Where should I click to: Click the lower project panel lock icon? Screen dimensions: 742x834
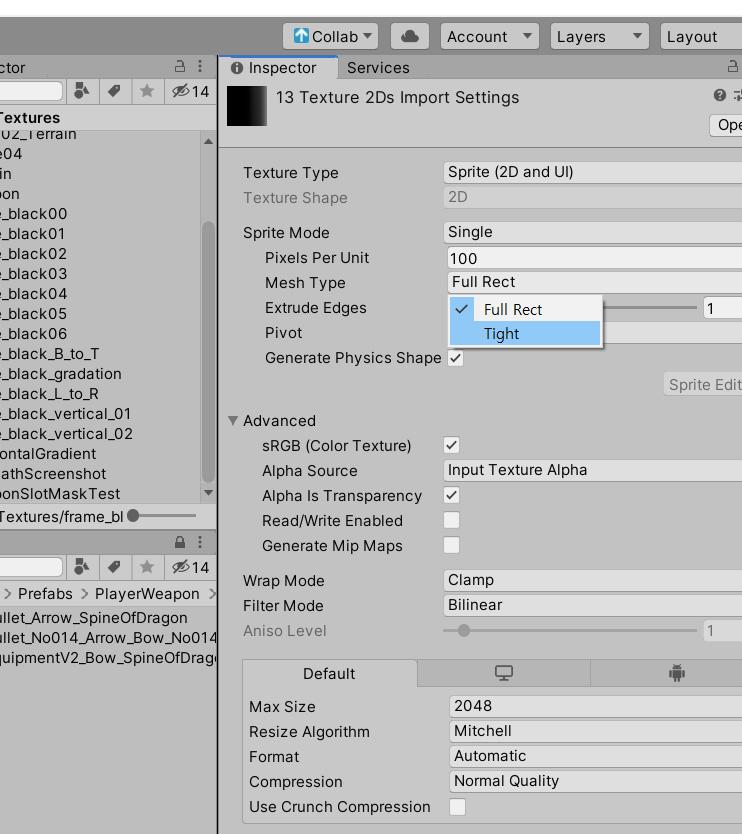(180, 542)
